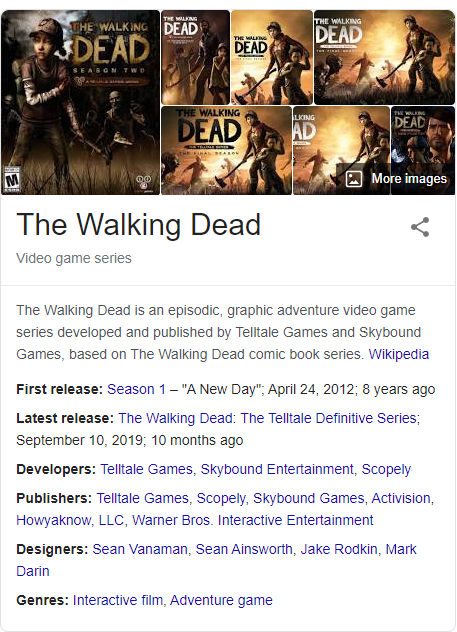
Task: Click Scopely in the Developers row
Action: [386, 470]
